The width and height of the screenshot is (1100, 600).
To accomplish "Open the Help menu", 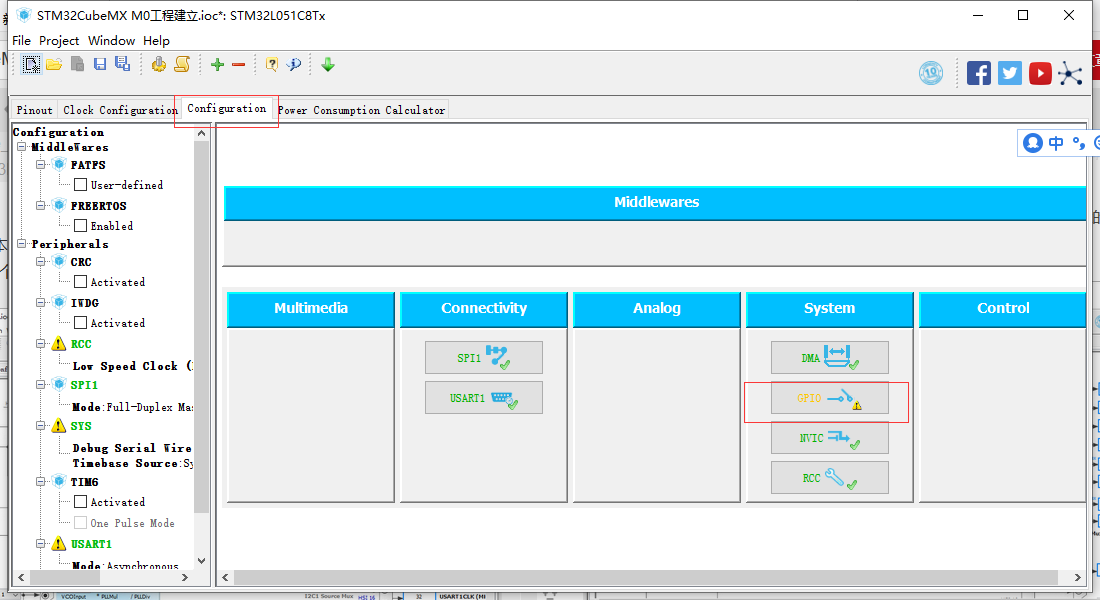I will [x=156, y=41].
